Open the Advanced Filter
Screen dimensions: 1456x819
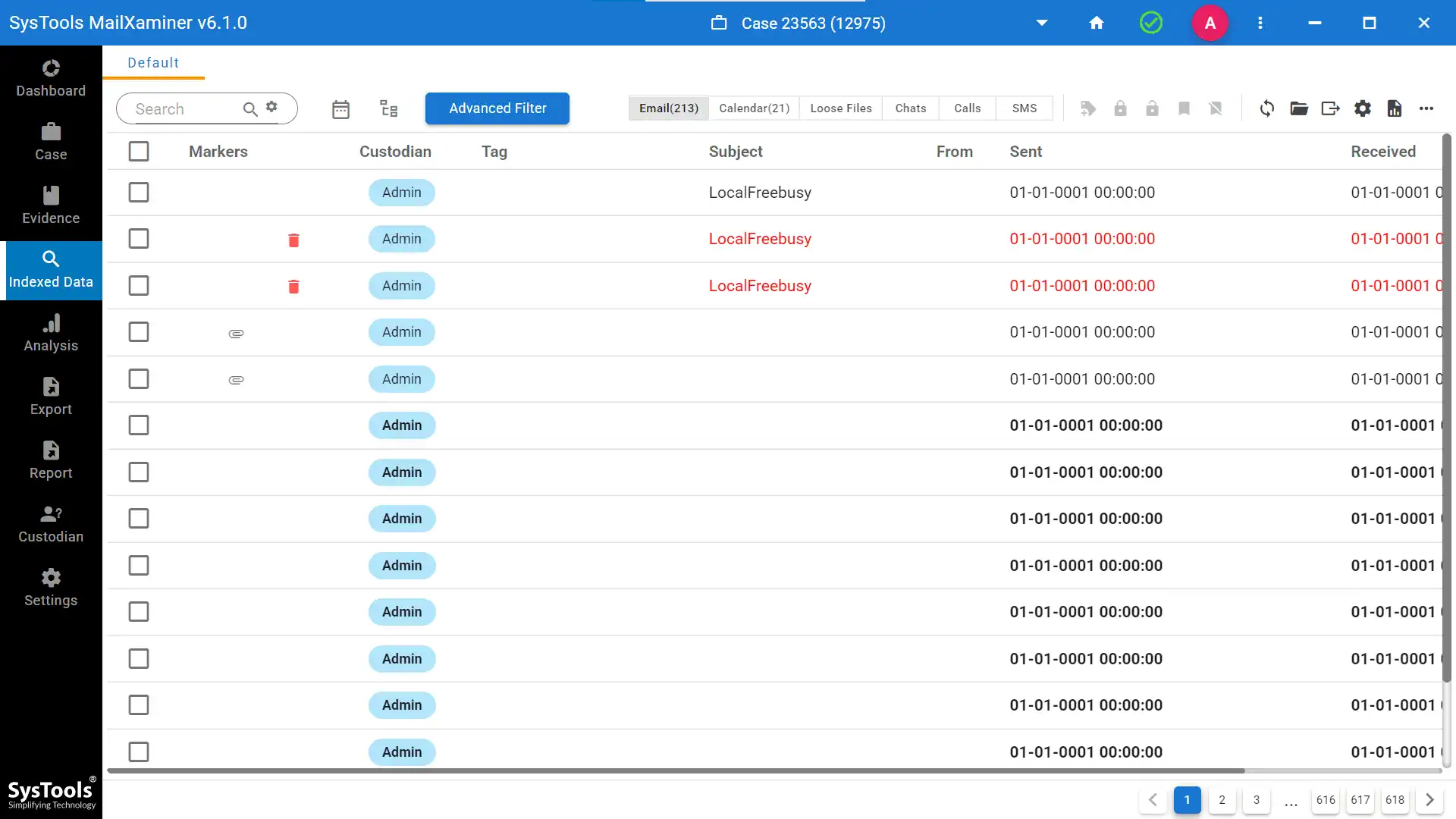click(497, 108)
